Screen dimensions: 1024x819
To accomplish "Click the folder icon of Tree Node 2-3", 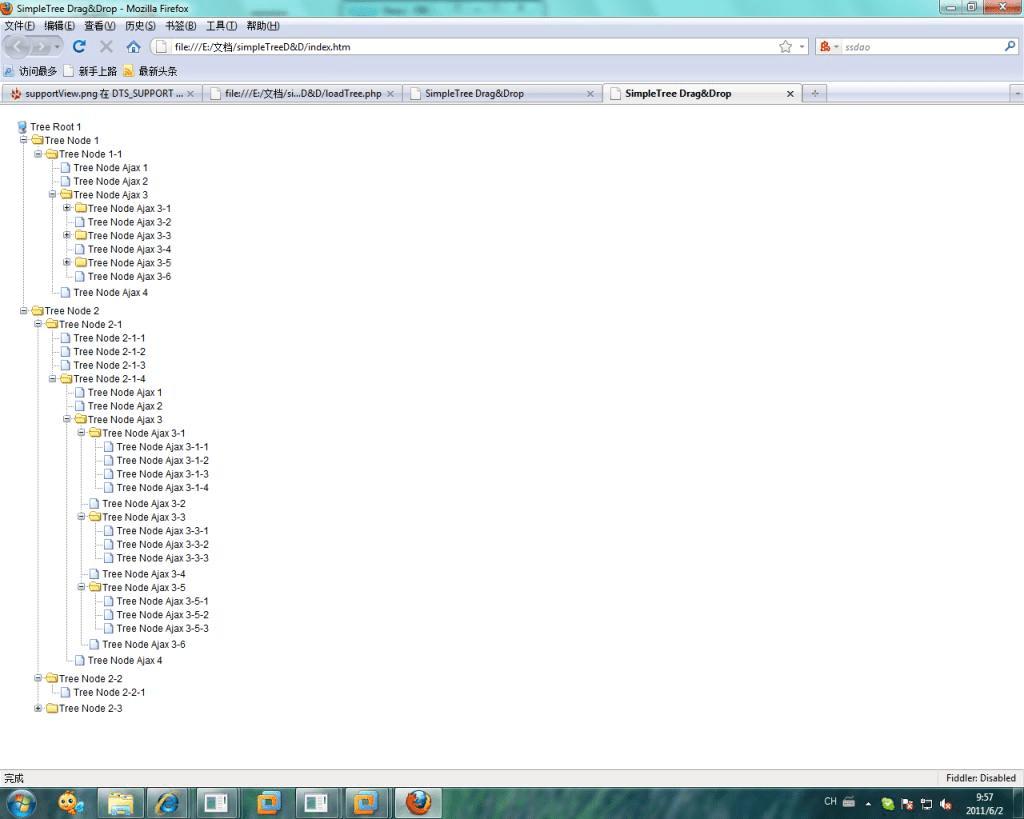I will pyautogui.click(x=52, y=709).
